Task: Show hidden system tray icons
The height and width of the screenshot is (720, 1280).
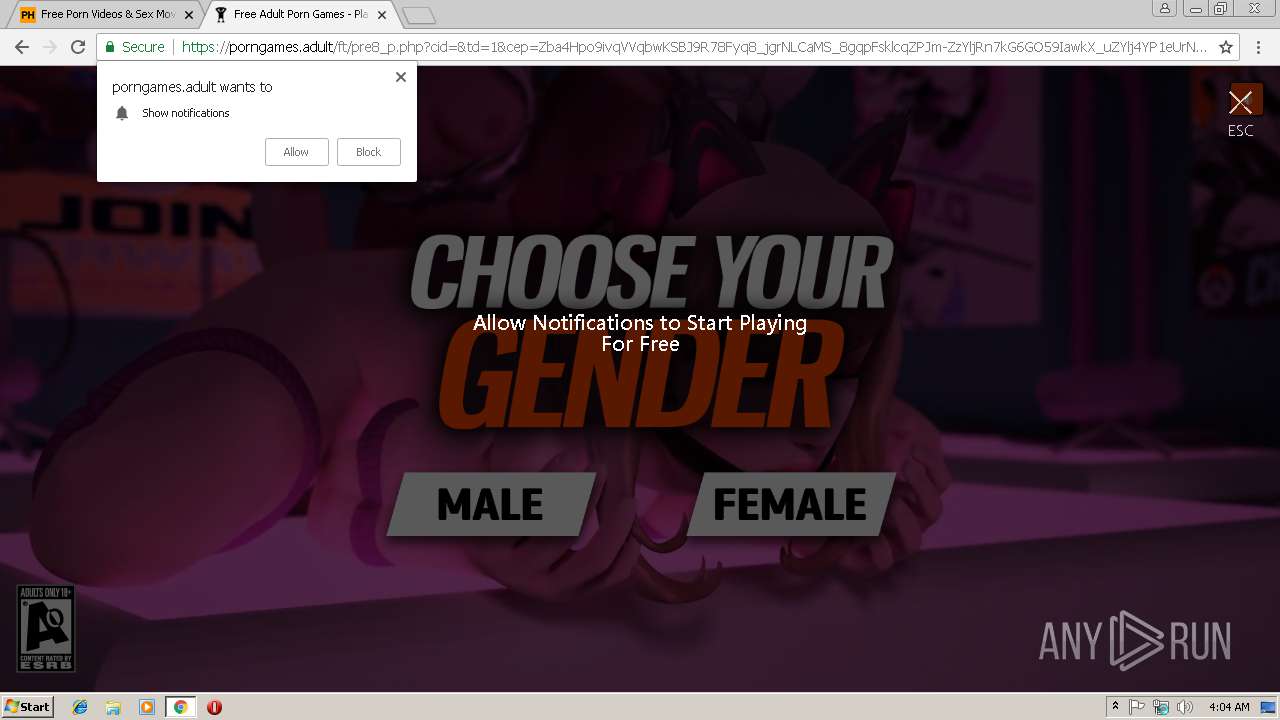Action: coord(1115,707)
